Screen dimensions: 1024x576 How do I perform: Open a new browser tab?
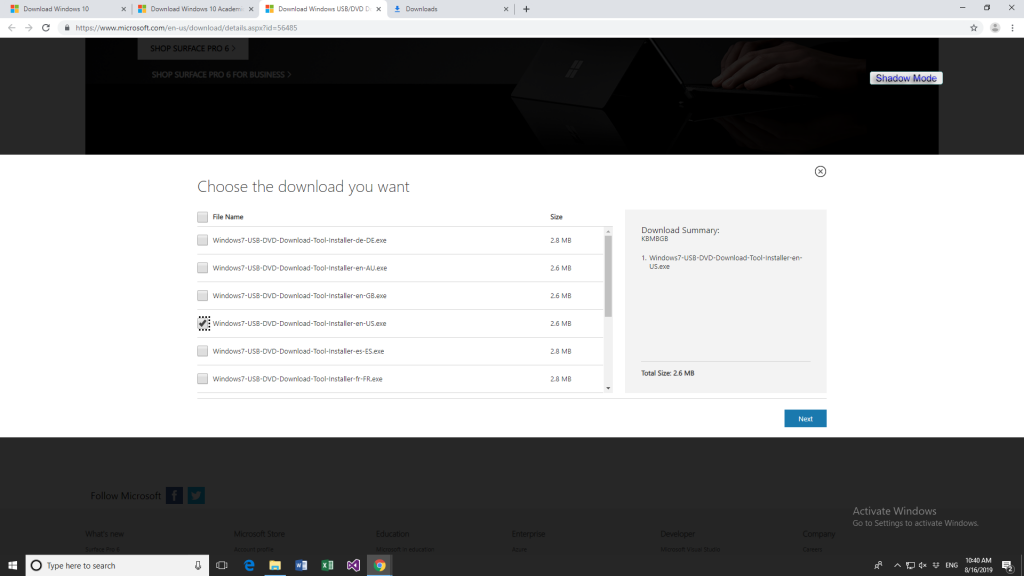526,9
